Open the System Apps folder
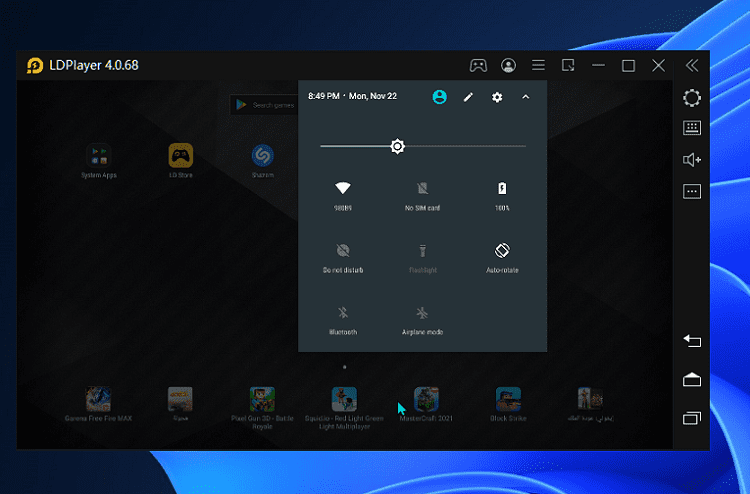 99,161
